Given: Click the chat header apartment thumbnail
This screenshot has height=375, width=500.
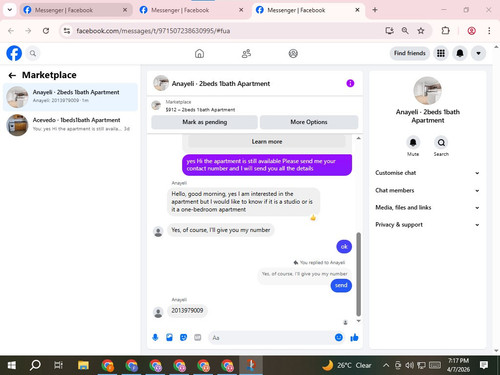Looking at the screenshot, I should (x=161, y=83).
